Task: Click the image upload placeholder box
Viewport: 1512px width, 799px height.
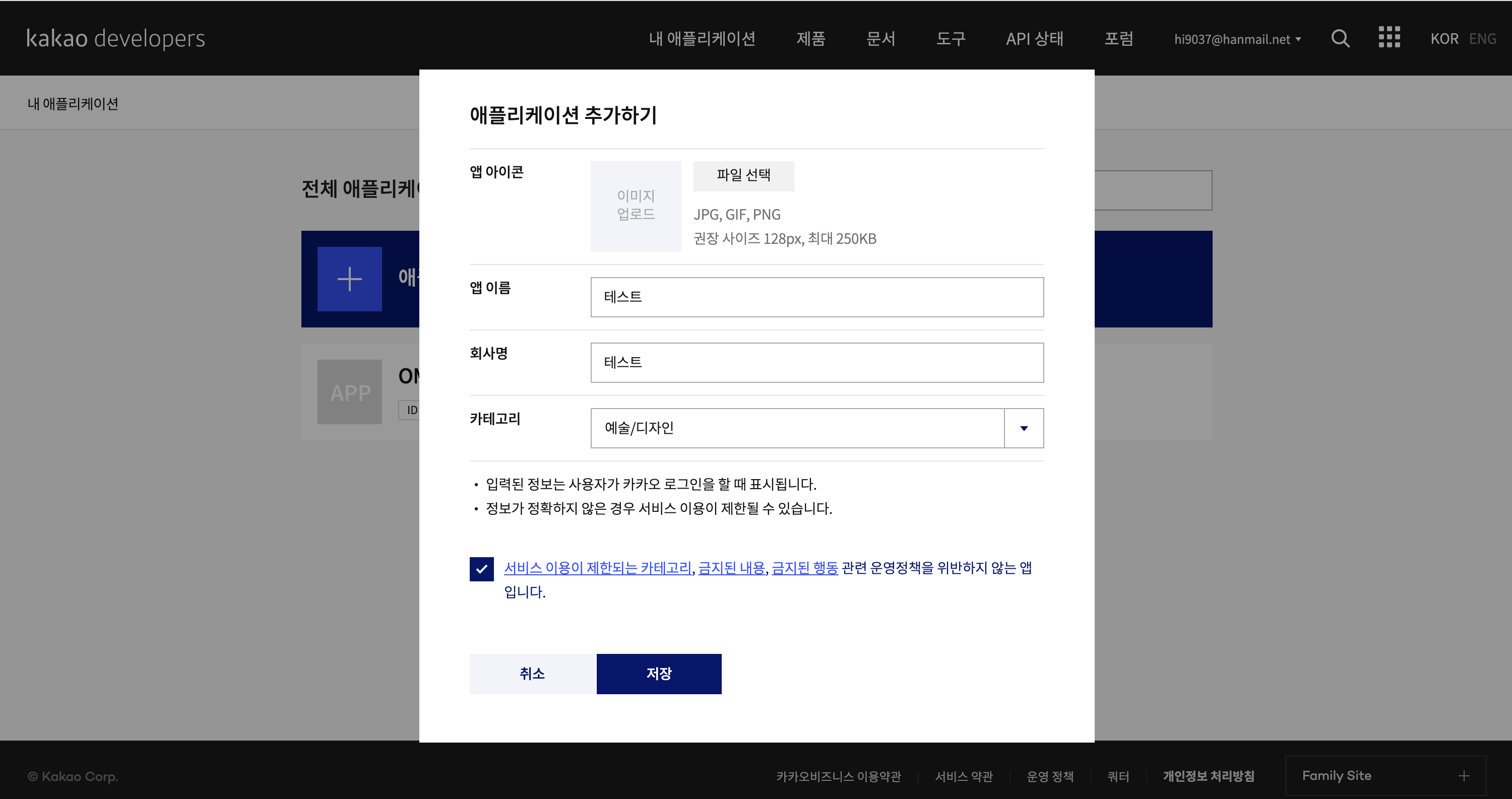Action: (636, 206)
